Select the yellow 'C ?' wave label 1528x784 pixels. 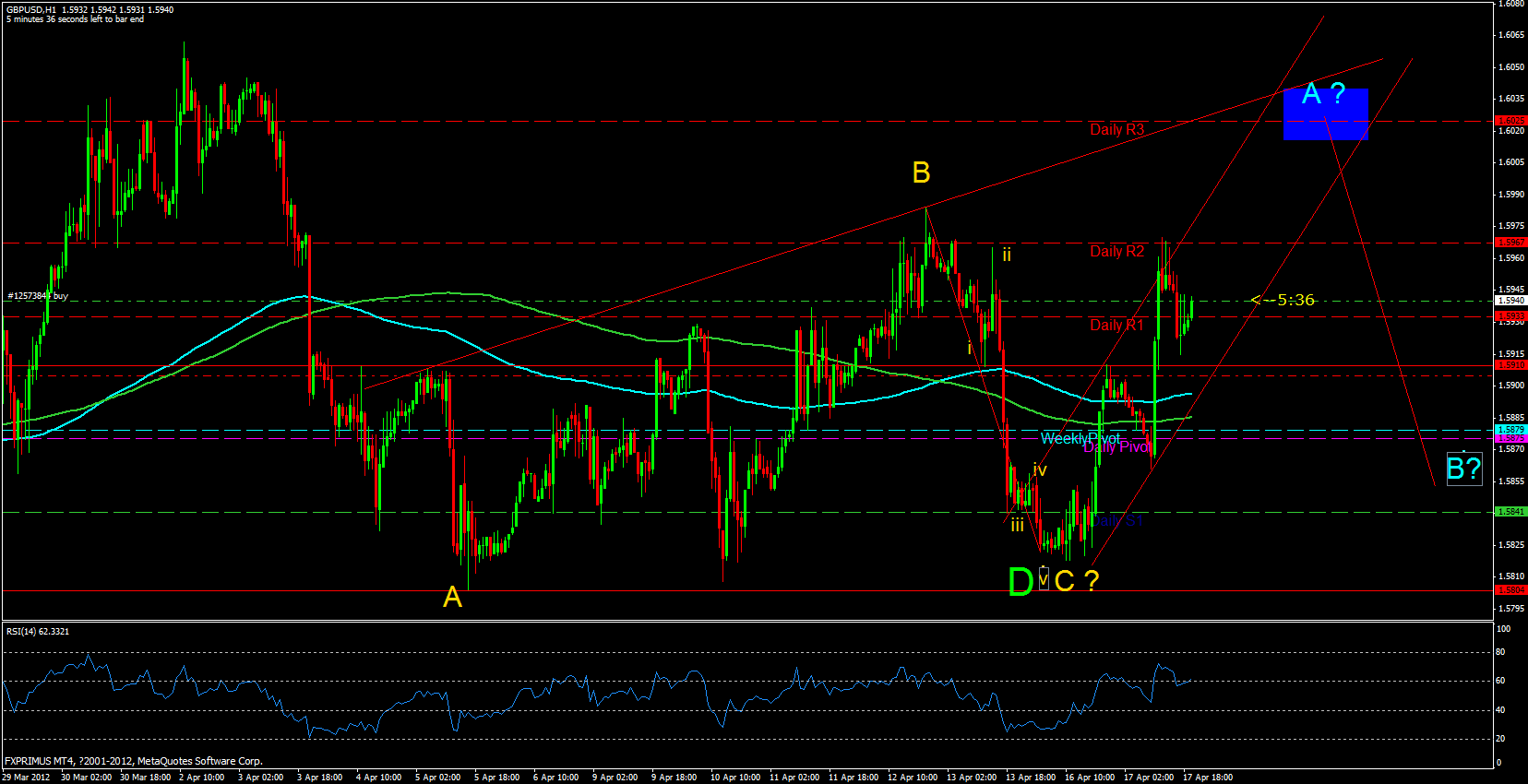1076,581
